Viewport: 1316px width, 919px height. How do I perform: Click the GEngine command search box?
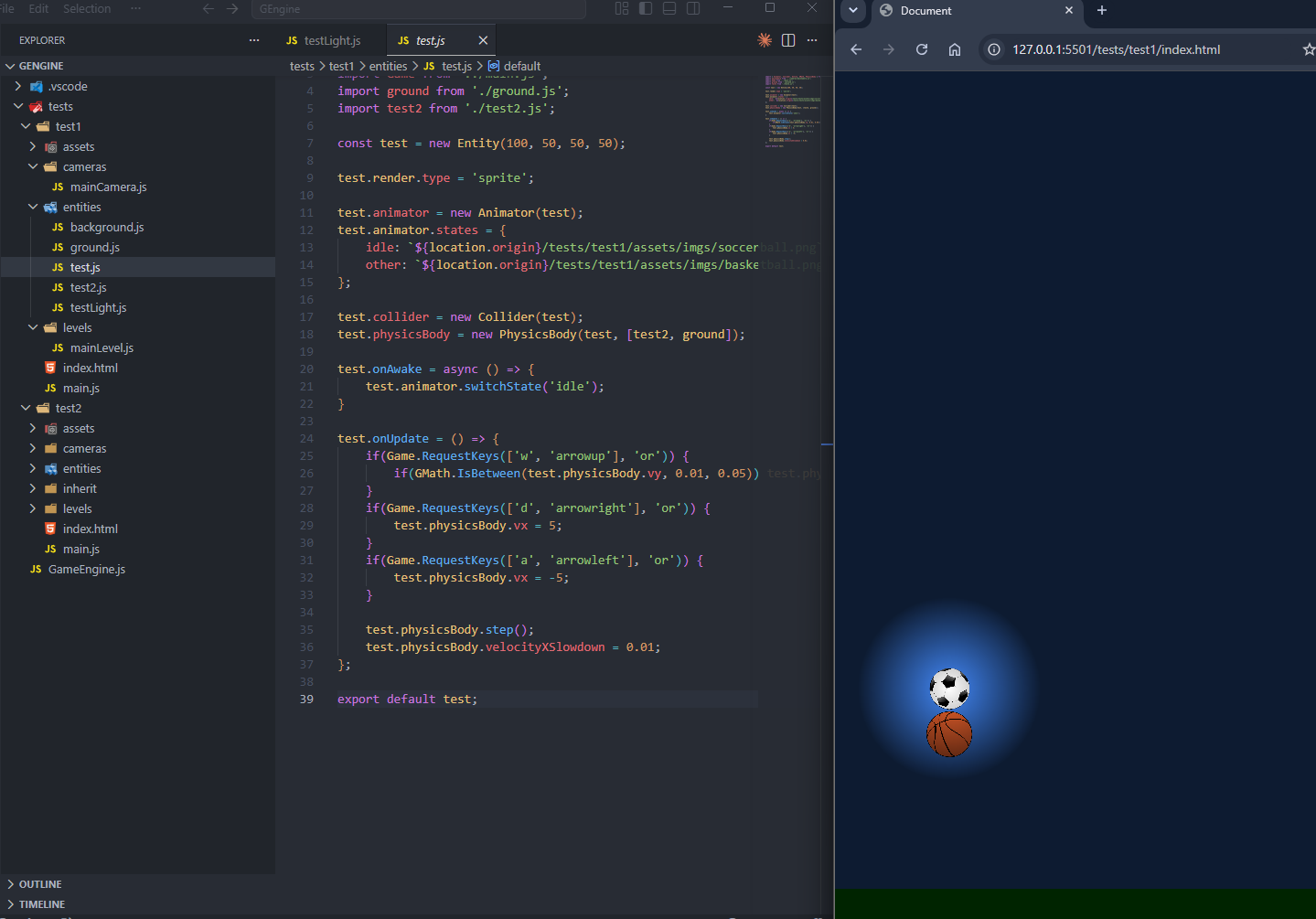418,9
